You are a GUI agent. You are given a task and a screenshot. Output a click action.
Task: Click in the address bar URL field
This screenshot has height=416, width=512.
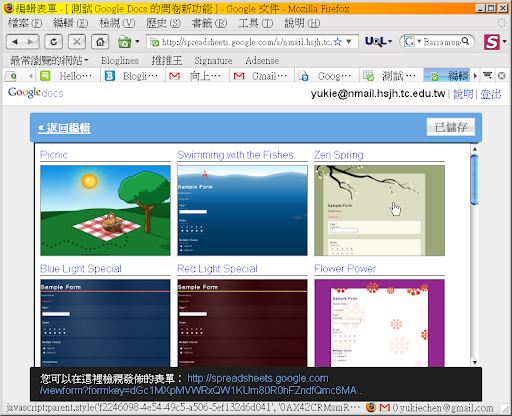[247, 42]
